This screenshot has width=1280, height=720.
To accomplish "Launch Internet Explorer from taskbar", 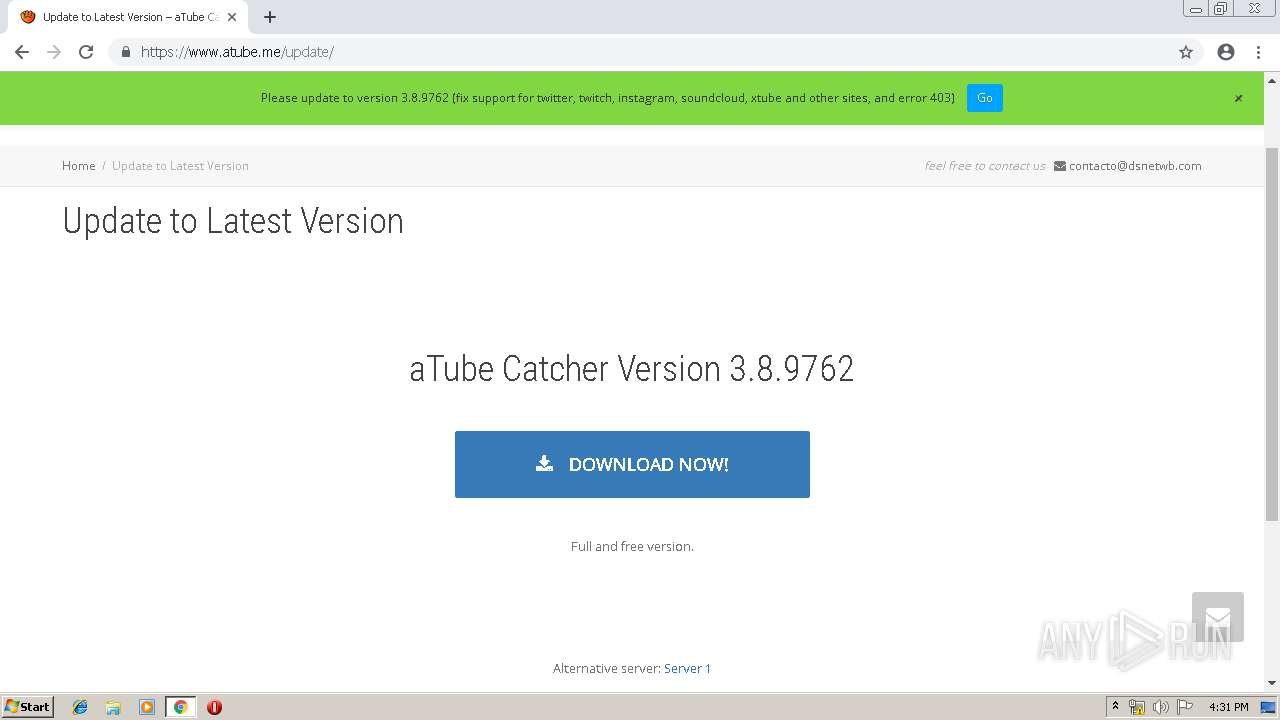I will [80, 707].
